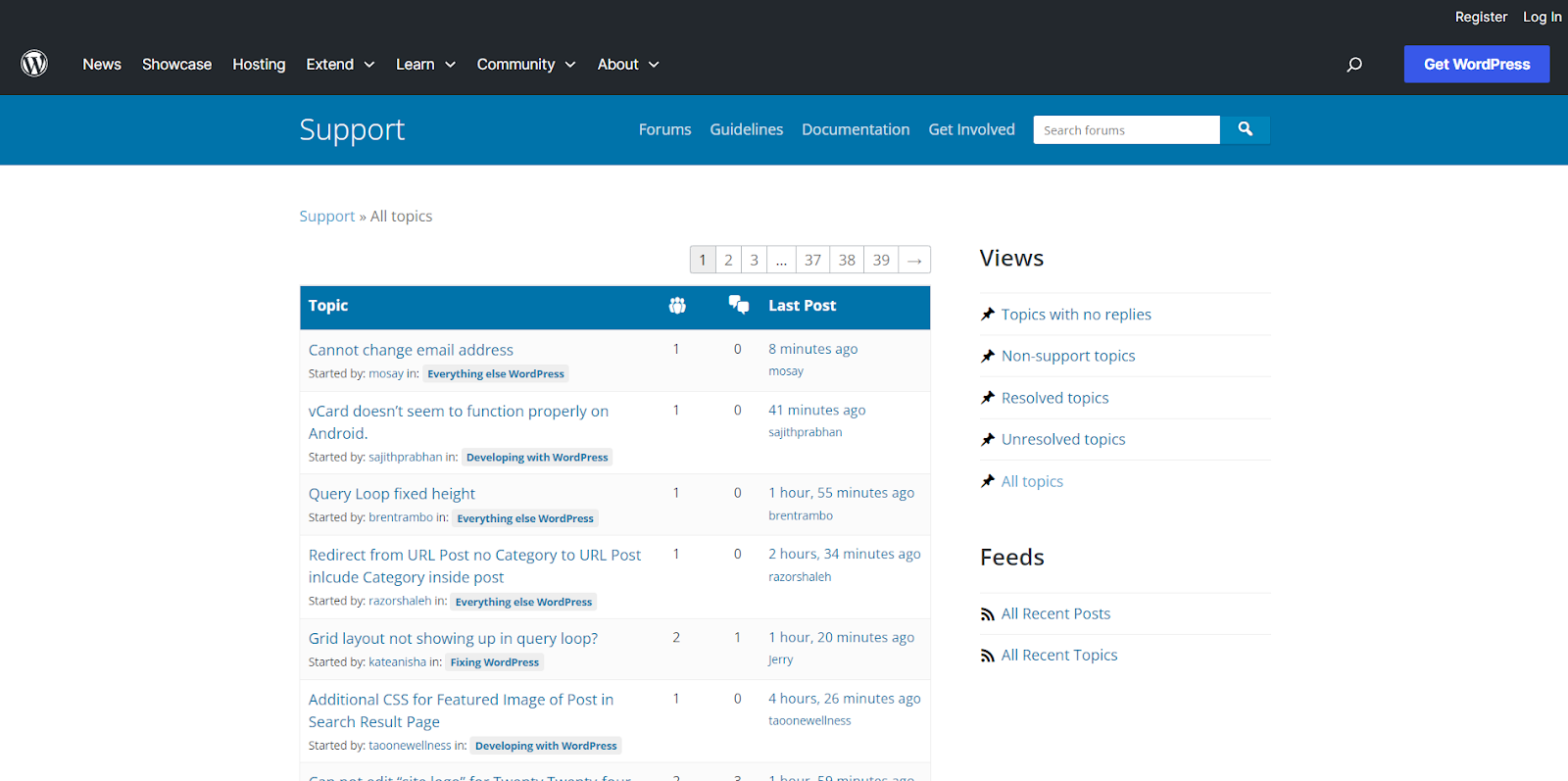Screen dimensions: 1568x781
Task: Go to page 2 of topics
Action: pos(728,260)
